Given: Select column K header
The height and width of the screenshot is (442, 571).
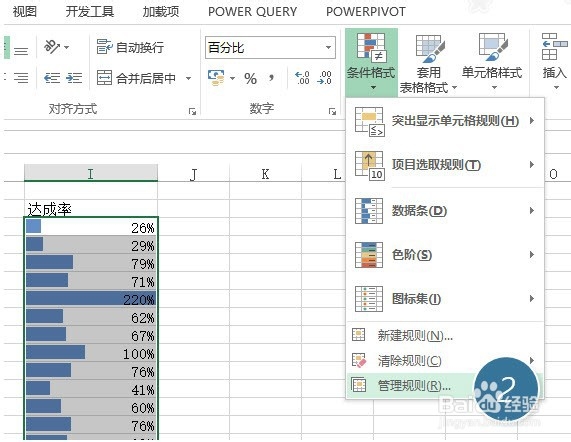Looking at the screenshot, I should pos(265,174).
